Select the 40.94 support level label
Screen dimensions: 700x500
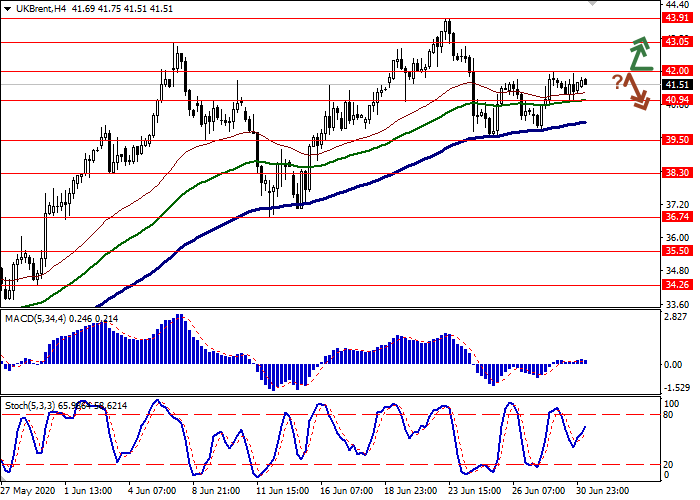[678, 100]
